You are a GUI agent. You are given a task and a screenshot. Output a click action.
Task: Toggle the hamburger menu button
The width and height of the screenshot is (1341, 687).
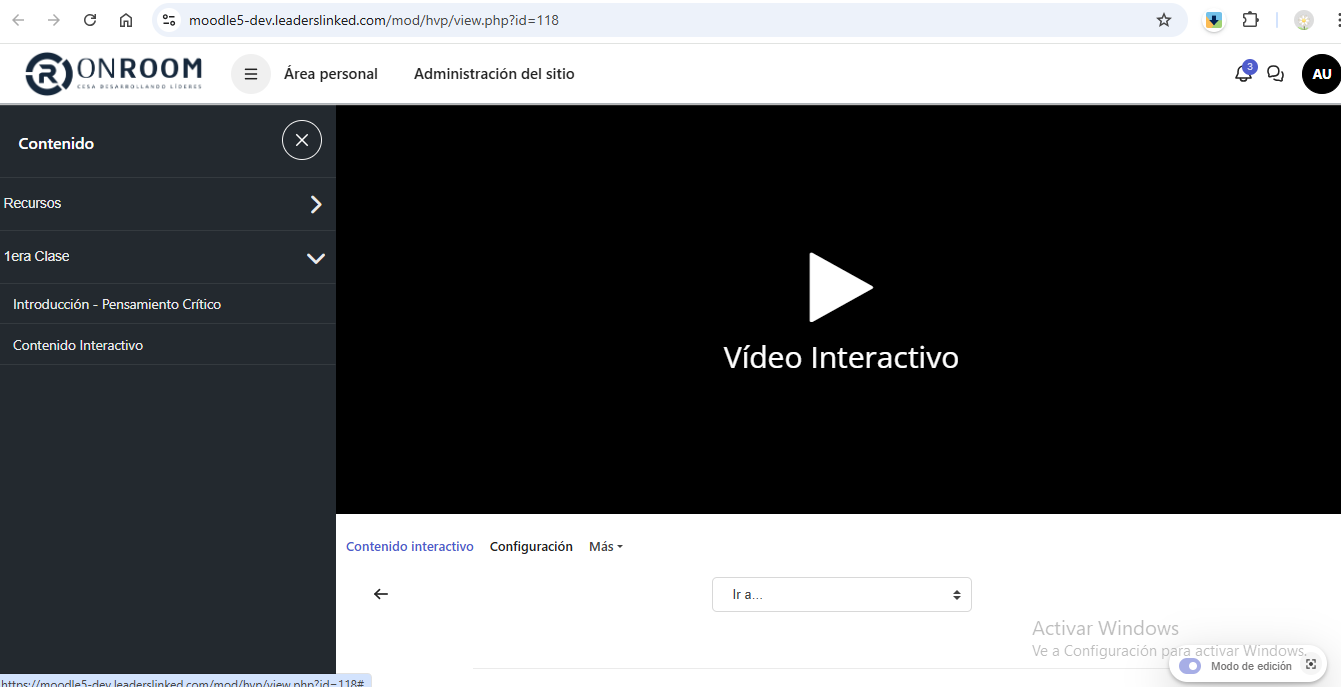click(x=251, y=74)
